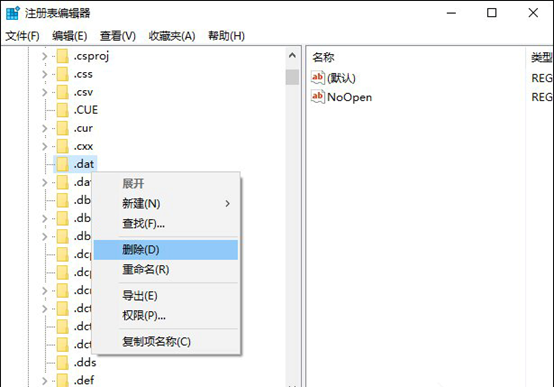Click the string value icon beside (默认)
The width and height of the screenshot is (554, 387).
318,77
